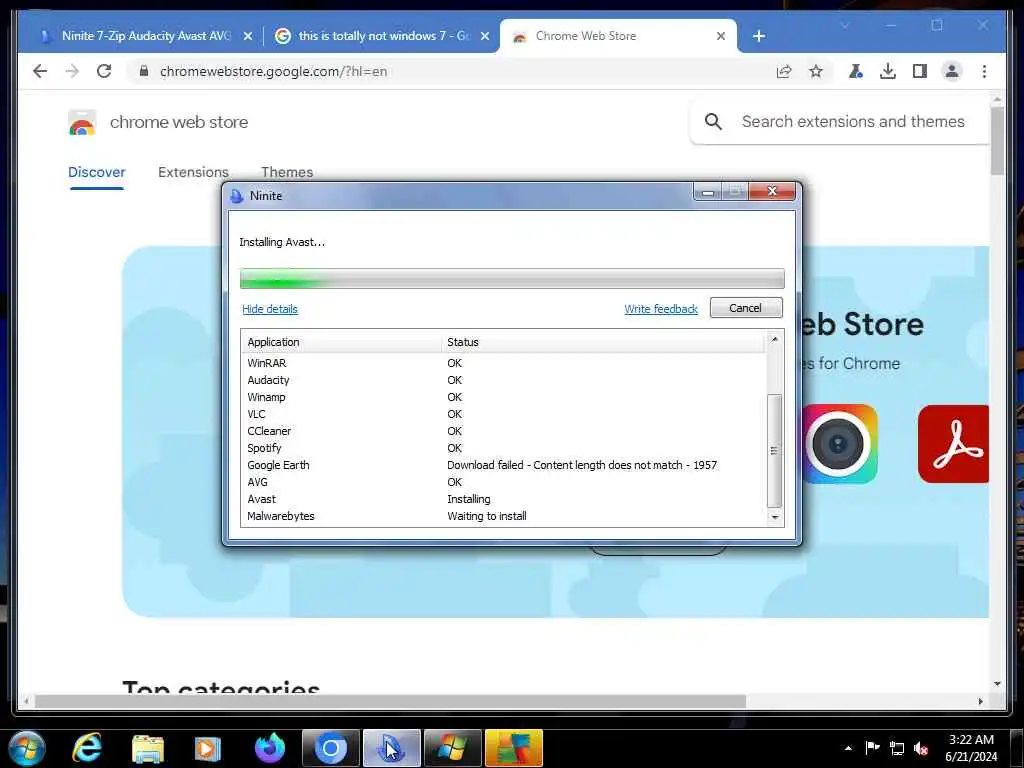Click the browser back arrow
The width and height of the screenshot is (1024, 768).
point(40,71)
